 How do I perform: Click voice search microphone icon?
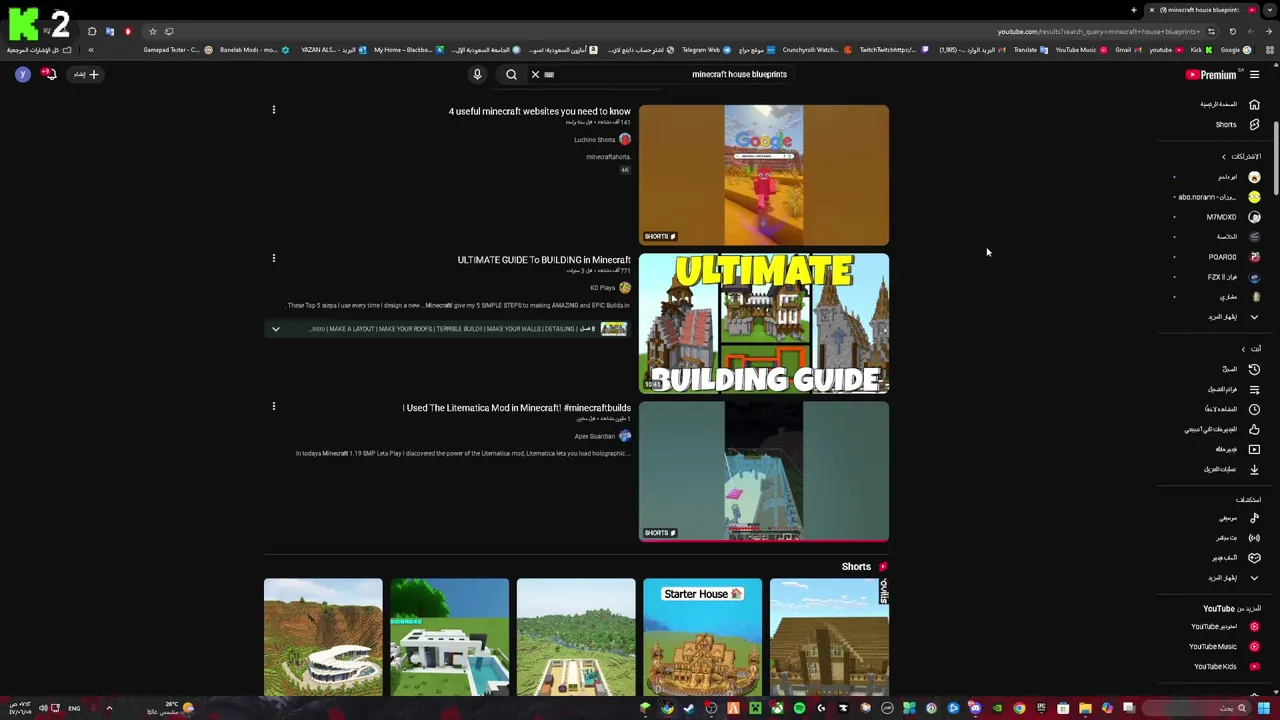point(477,74)
